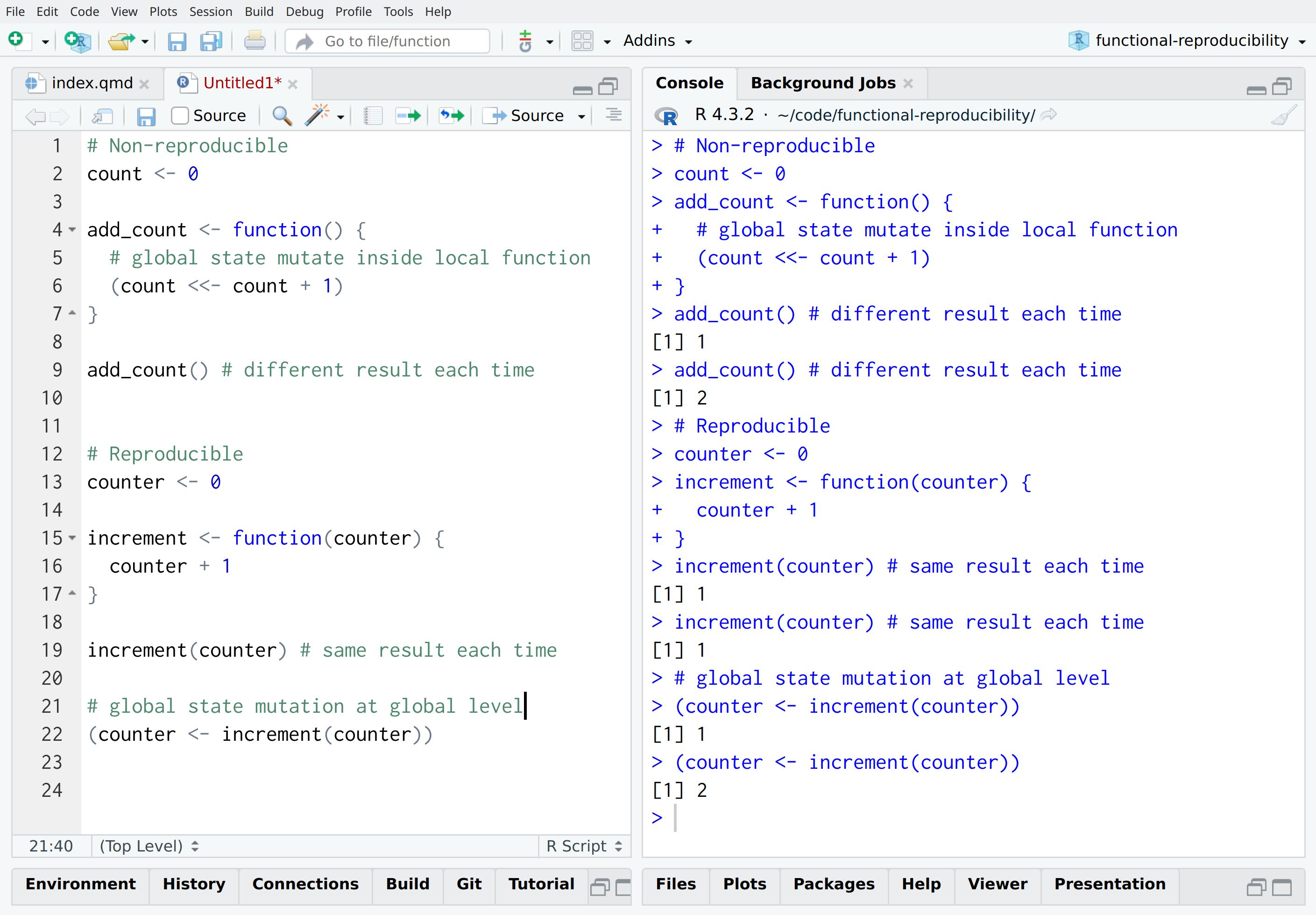Click the re-run previous code icon
Viewport: 1316px width, 915px height.
(452, 116)
